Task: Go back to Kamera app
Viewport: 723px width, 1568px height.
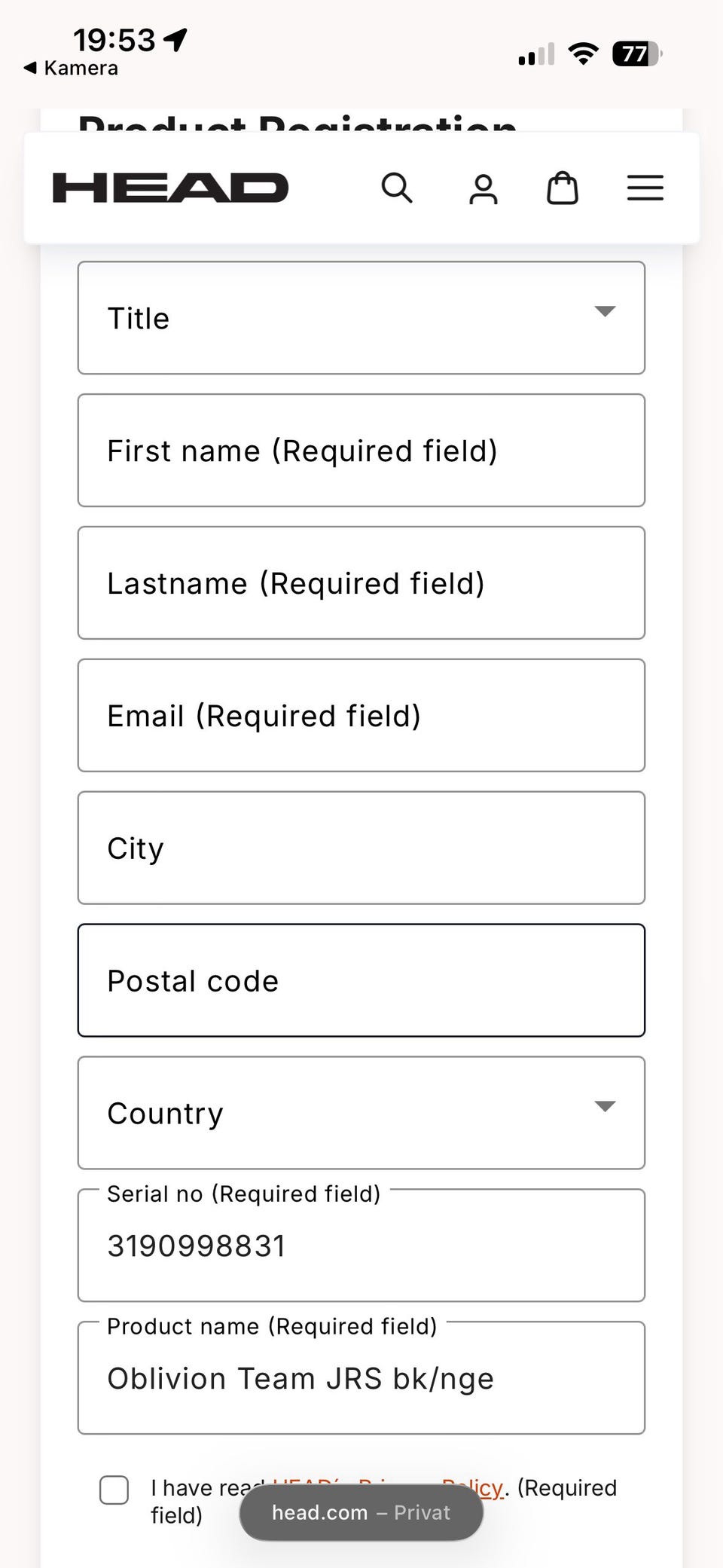Action: click(x=72, y=69)
